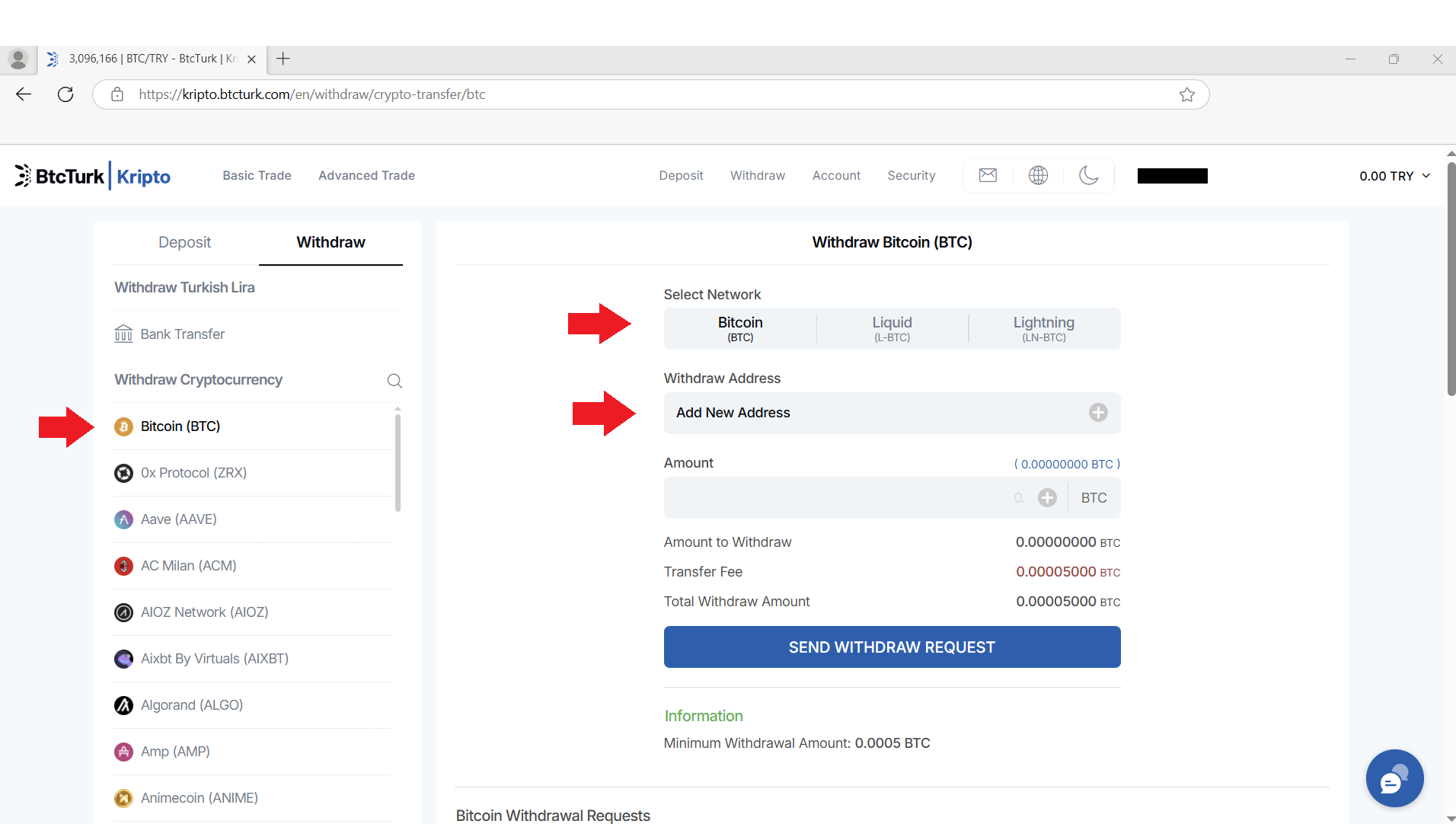Select the Lightning (LN-BTC) network
This screenshot has width=1456, height=824.
tap(1043, 329)
